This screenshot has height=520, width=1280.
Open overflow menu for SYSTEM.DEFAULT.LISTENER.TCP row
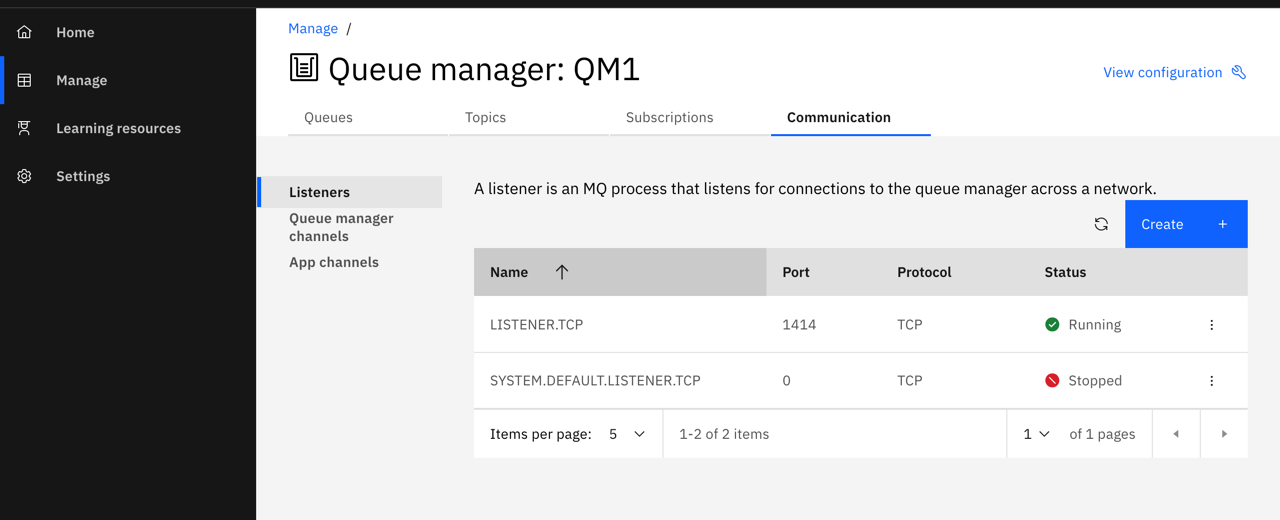[x=1211, y=381]
